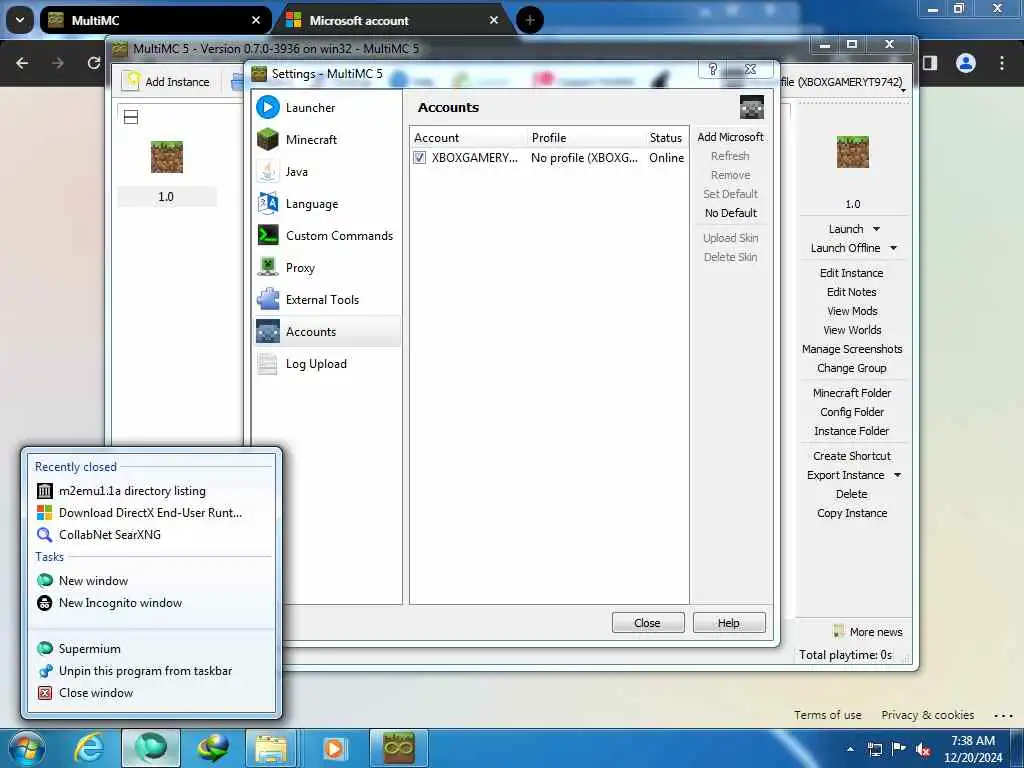1024x768 pixels.
Task: Expand the Export Instance dropdown arrow
Action: click(x=897, y=475)
